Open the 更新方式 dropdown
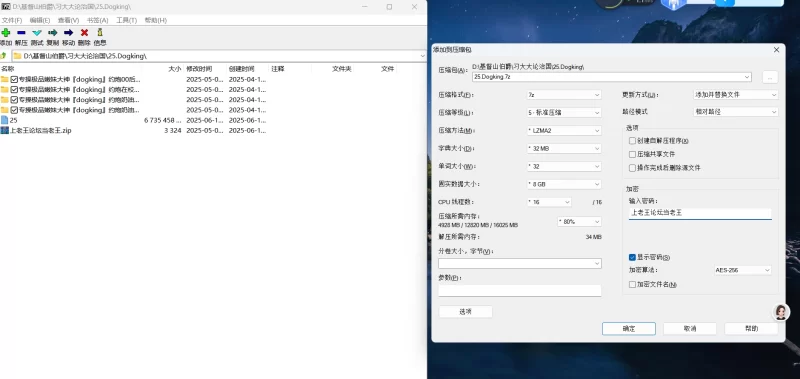 735,95
